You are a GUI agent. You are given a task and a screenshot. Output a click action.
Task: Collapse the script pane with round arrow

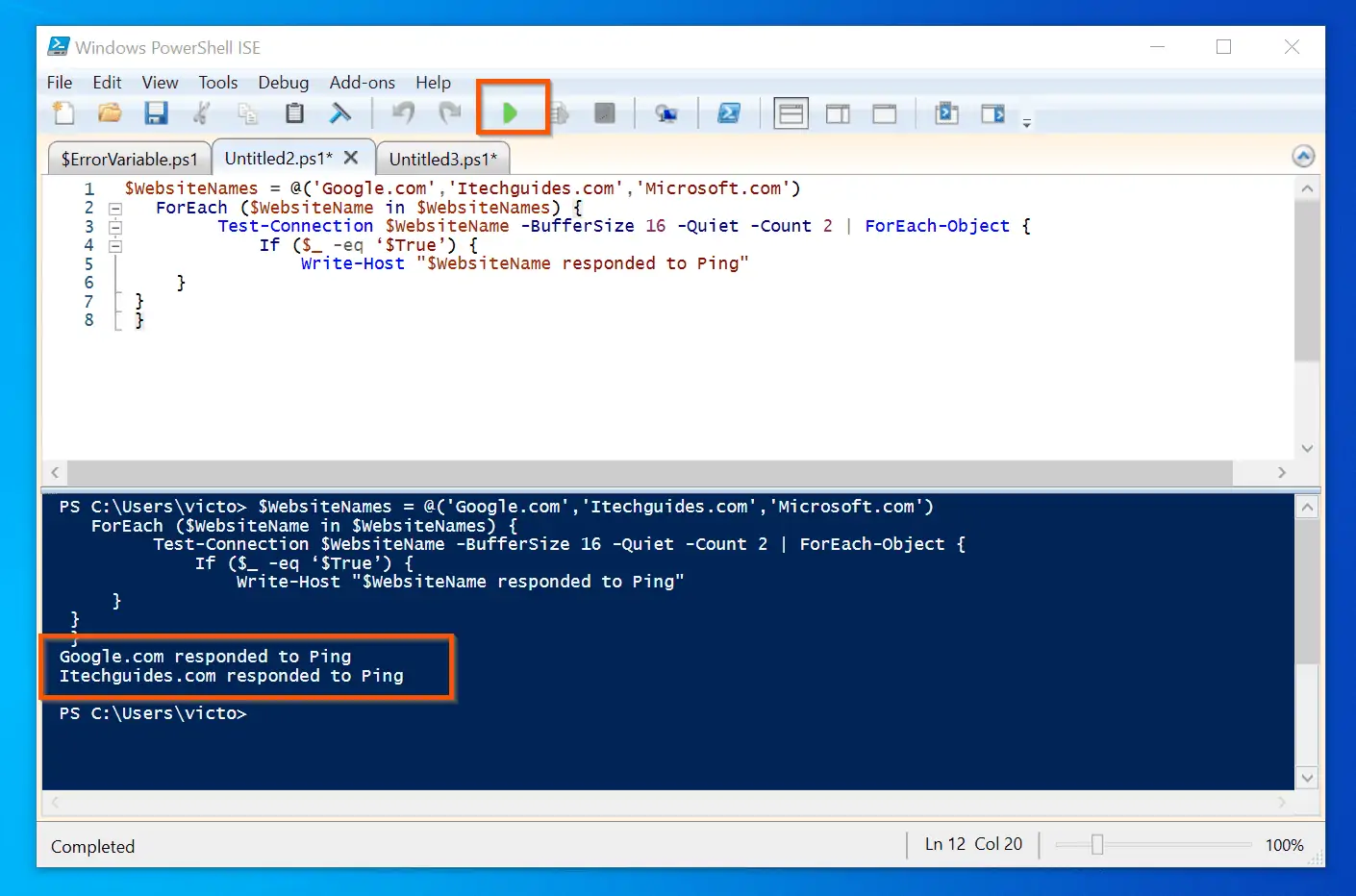coord(1303,157)
